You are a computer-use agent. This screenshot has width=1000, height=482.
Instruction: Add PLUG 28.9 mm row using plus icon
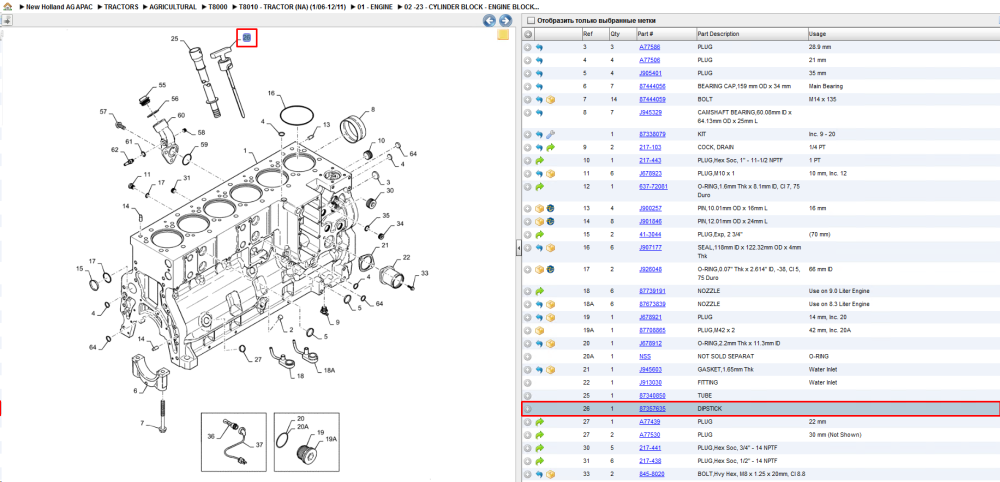coord(527,47)
